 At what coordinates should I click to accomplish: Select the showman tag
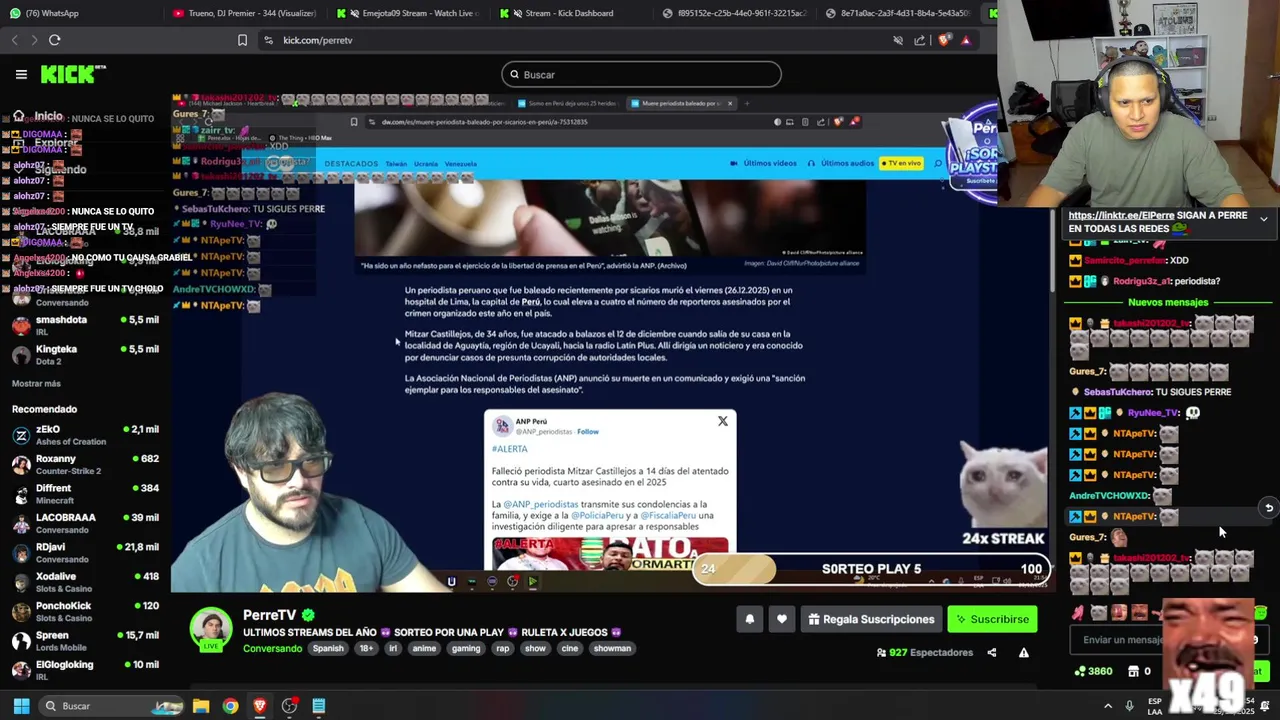click(x=612, y=648)
